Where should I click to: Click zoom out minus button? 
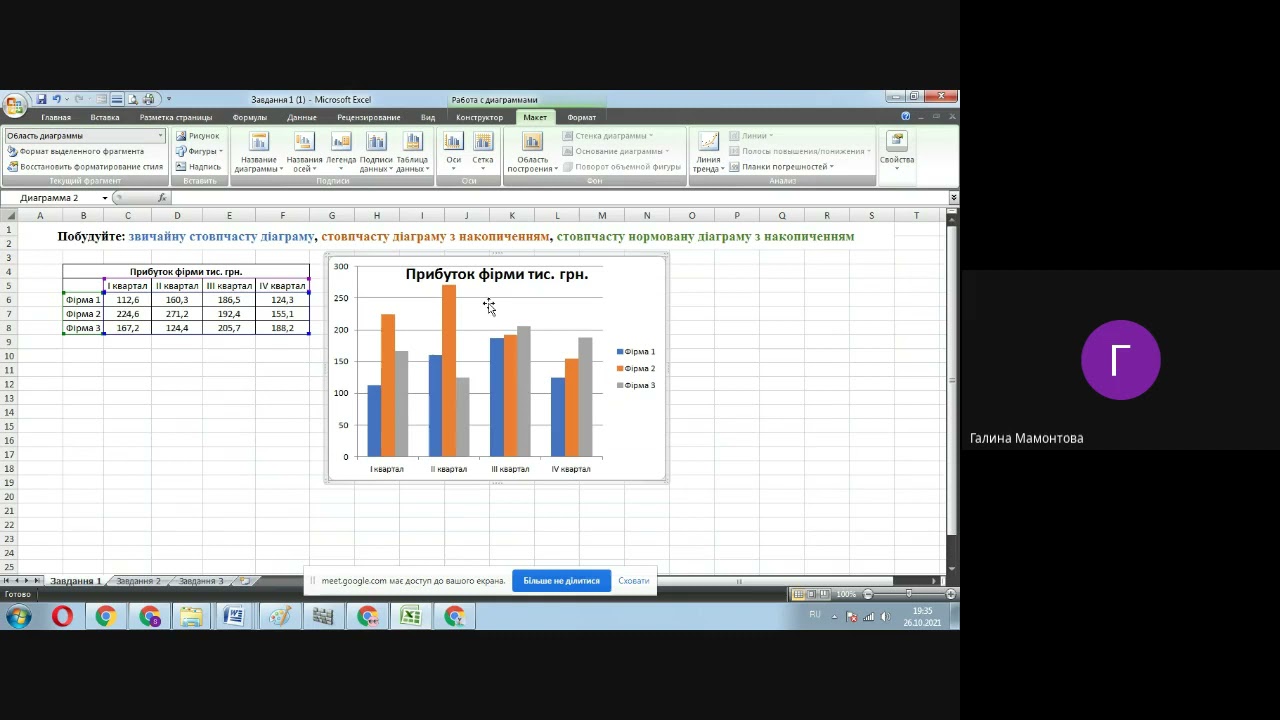coord(867,594)
